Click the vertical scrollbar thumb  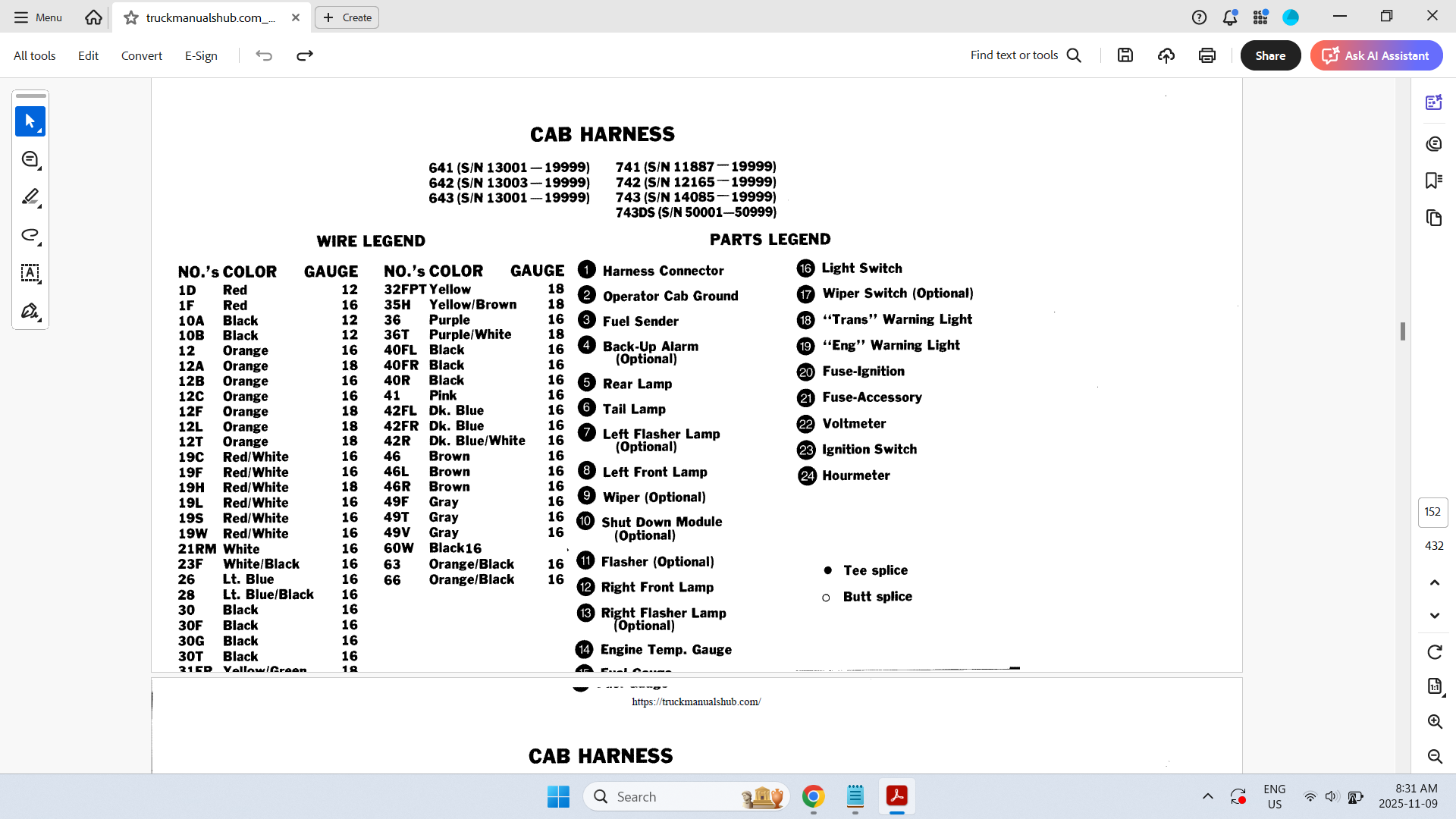(x=1403, y=331)
